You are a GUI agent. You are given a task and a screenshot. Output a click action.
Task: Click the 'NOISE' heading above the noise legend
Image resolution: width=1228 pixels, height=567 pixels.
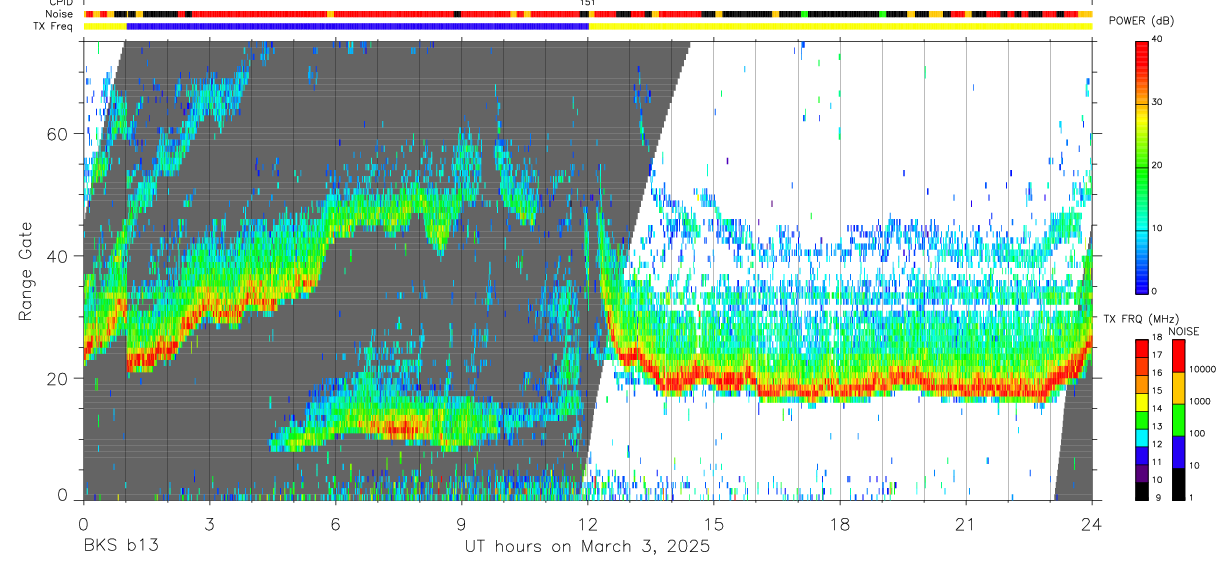tap(1183, 331)
